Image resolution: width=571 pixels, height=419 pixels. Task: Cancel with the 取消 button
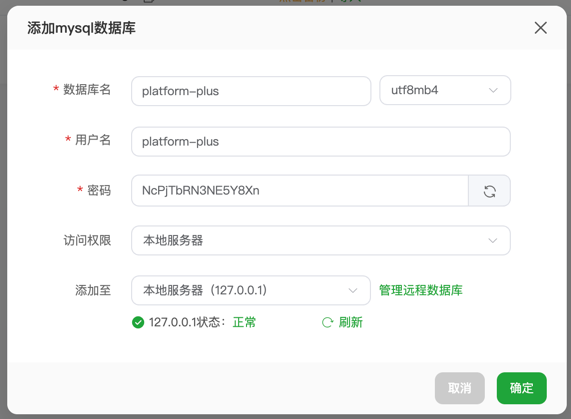pos(460,388)
